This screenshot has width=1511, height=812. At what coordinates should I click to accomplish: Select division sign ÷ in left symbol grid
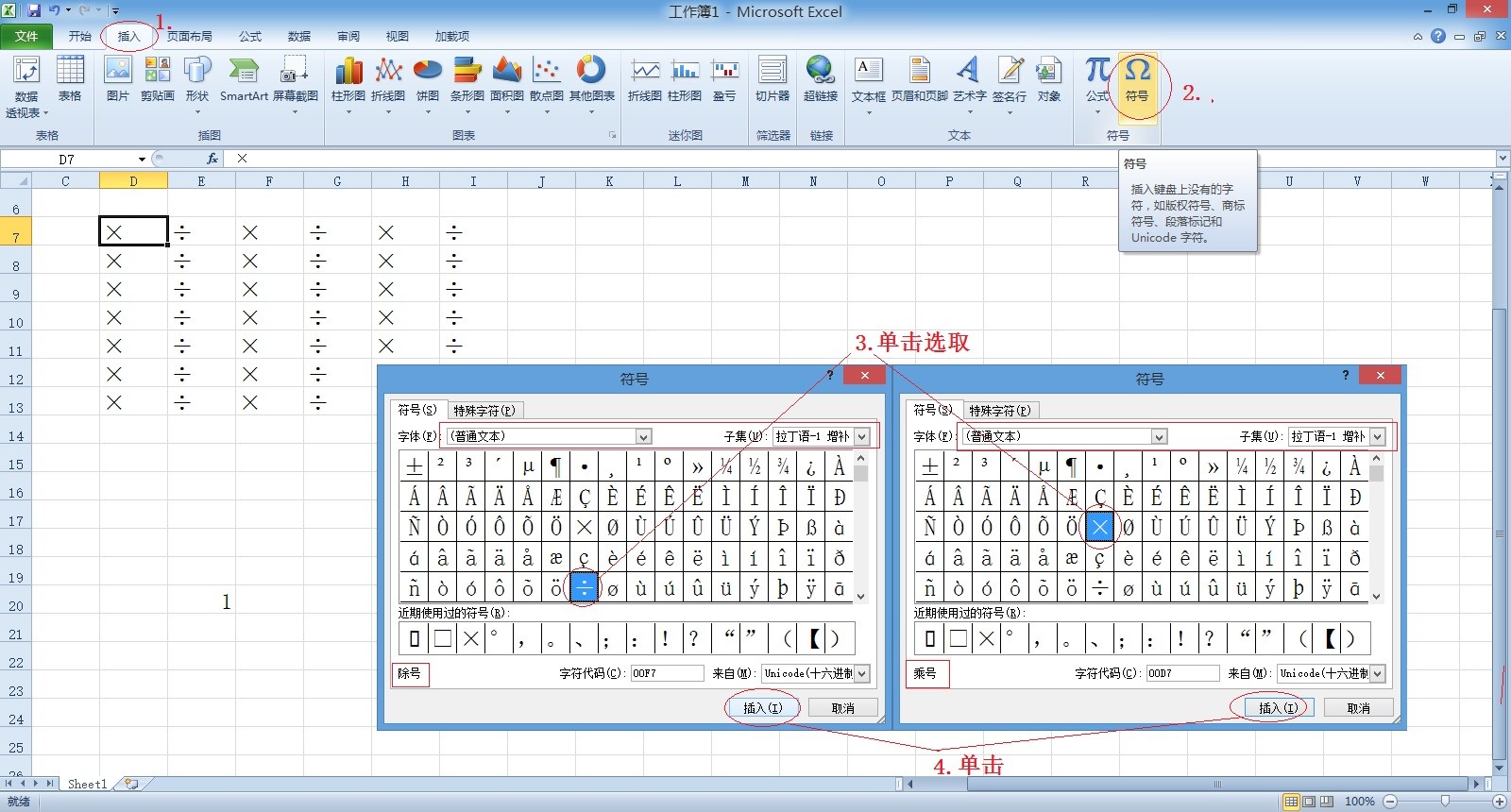[585, 587]
